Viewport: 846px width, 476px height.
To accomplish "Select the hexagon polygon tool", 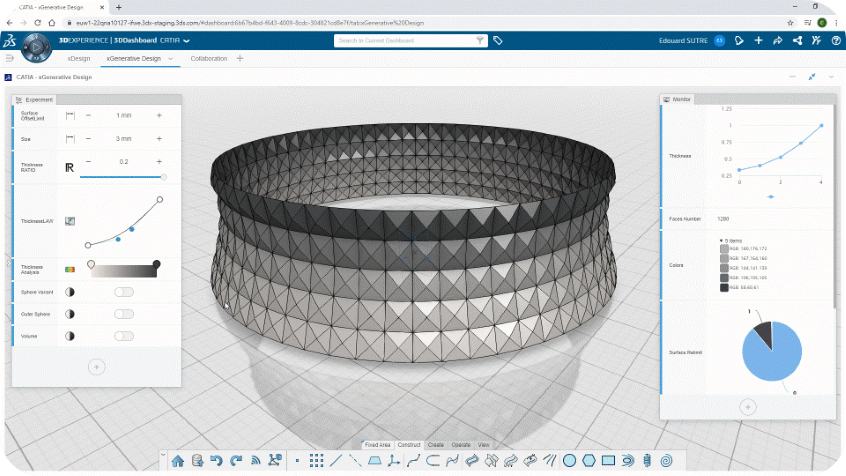I will (x=588, y=461).
